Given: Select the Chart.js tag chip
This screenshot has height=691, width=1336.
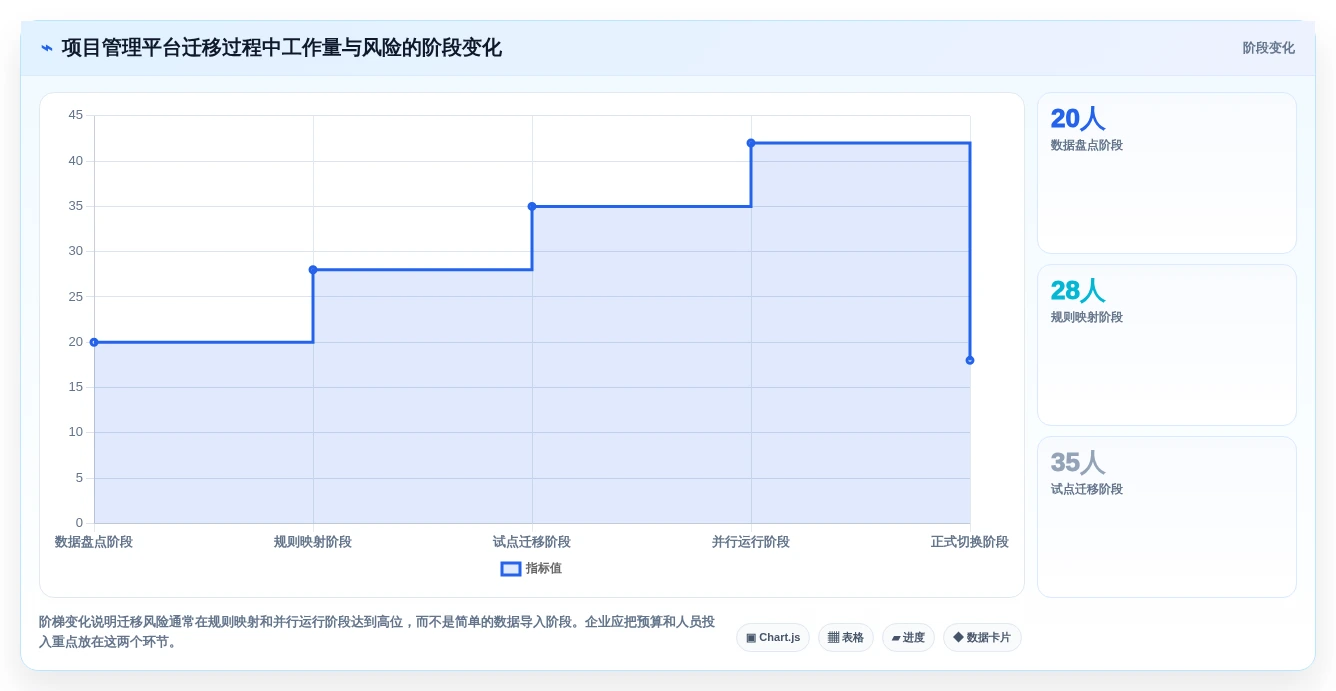Looking at the screenshot, I should (773, 638).
